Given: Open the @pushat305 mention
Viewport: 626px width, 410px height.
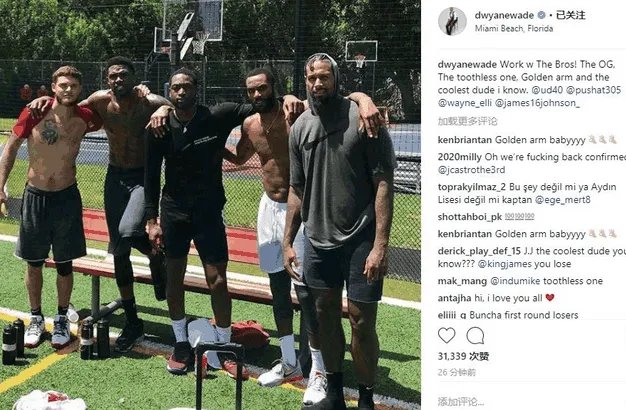Looking at the screenshot, I should (x=594, y=90).
